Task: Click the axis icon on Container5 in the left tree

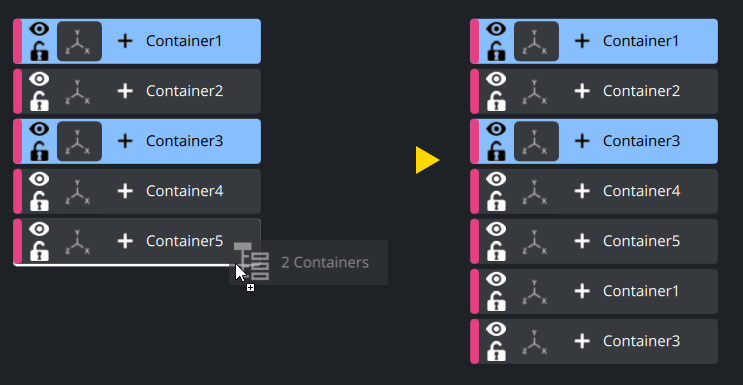Action: tap(77, 241)
